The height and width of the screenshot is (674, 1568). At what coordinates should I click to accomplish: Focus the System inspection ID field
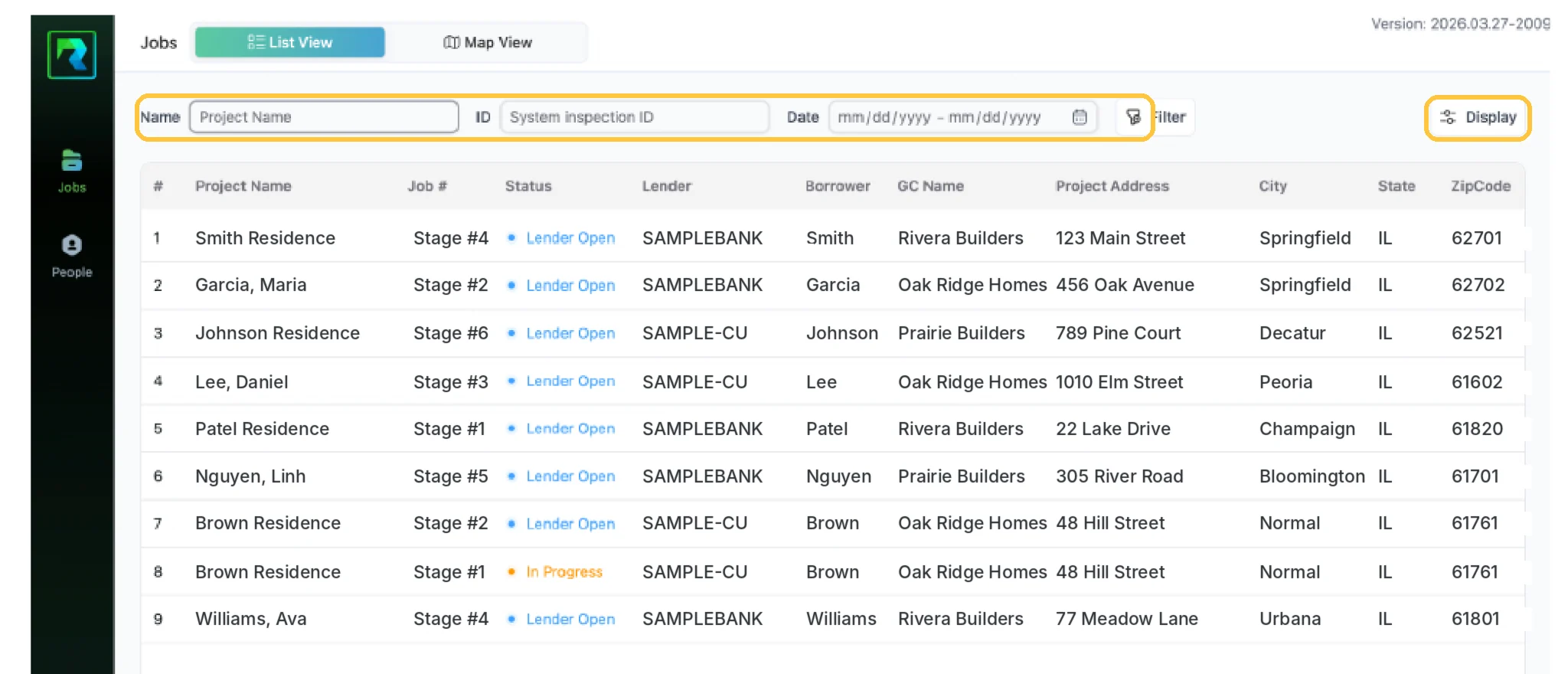[635, 117]
